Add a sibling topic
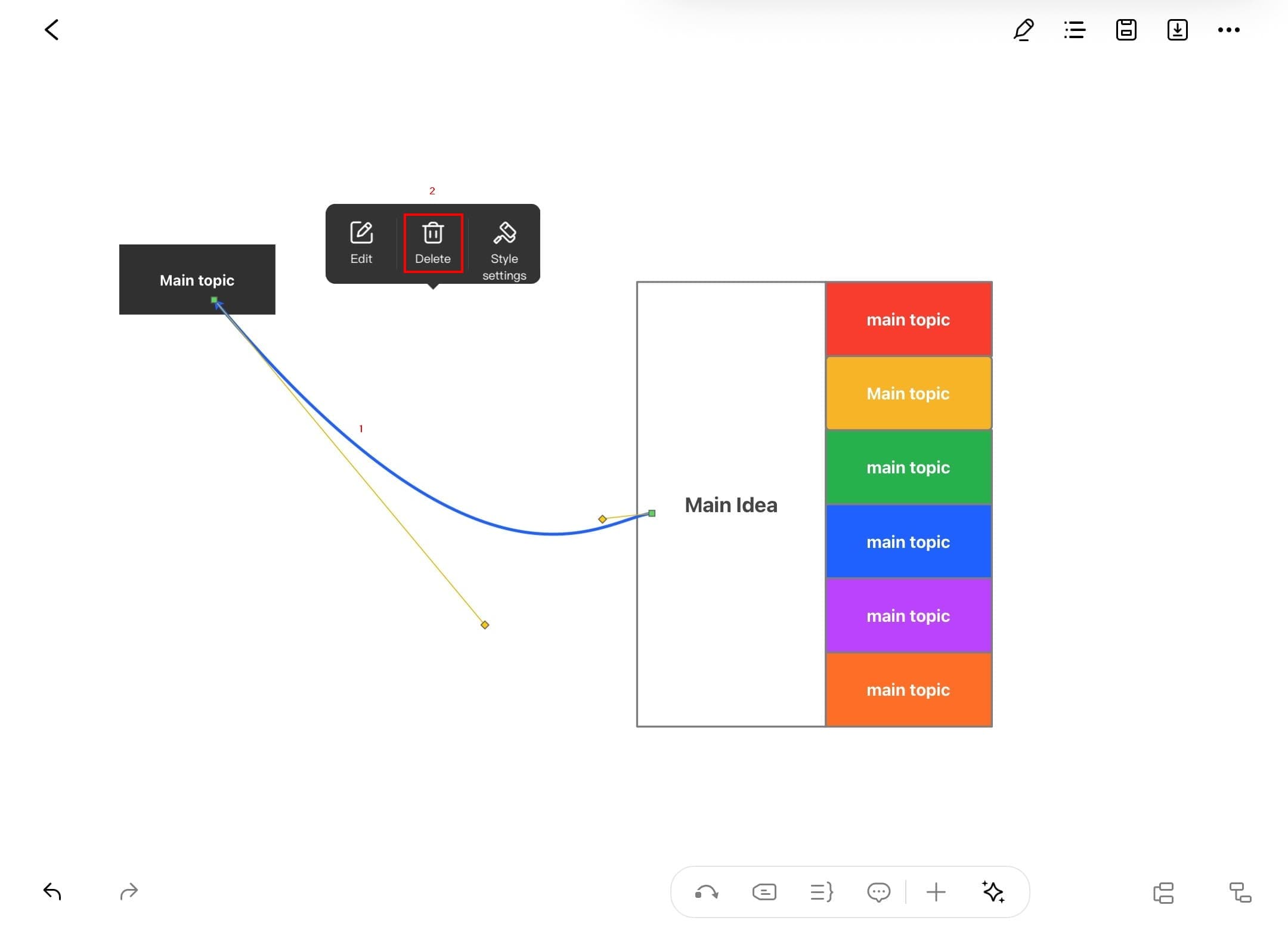This screenshot has width=1288, height=942. 1163,893
